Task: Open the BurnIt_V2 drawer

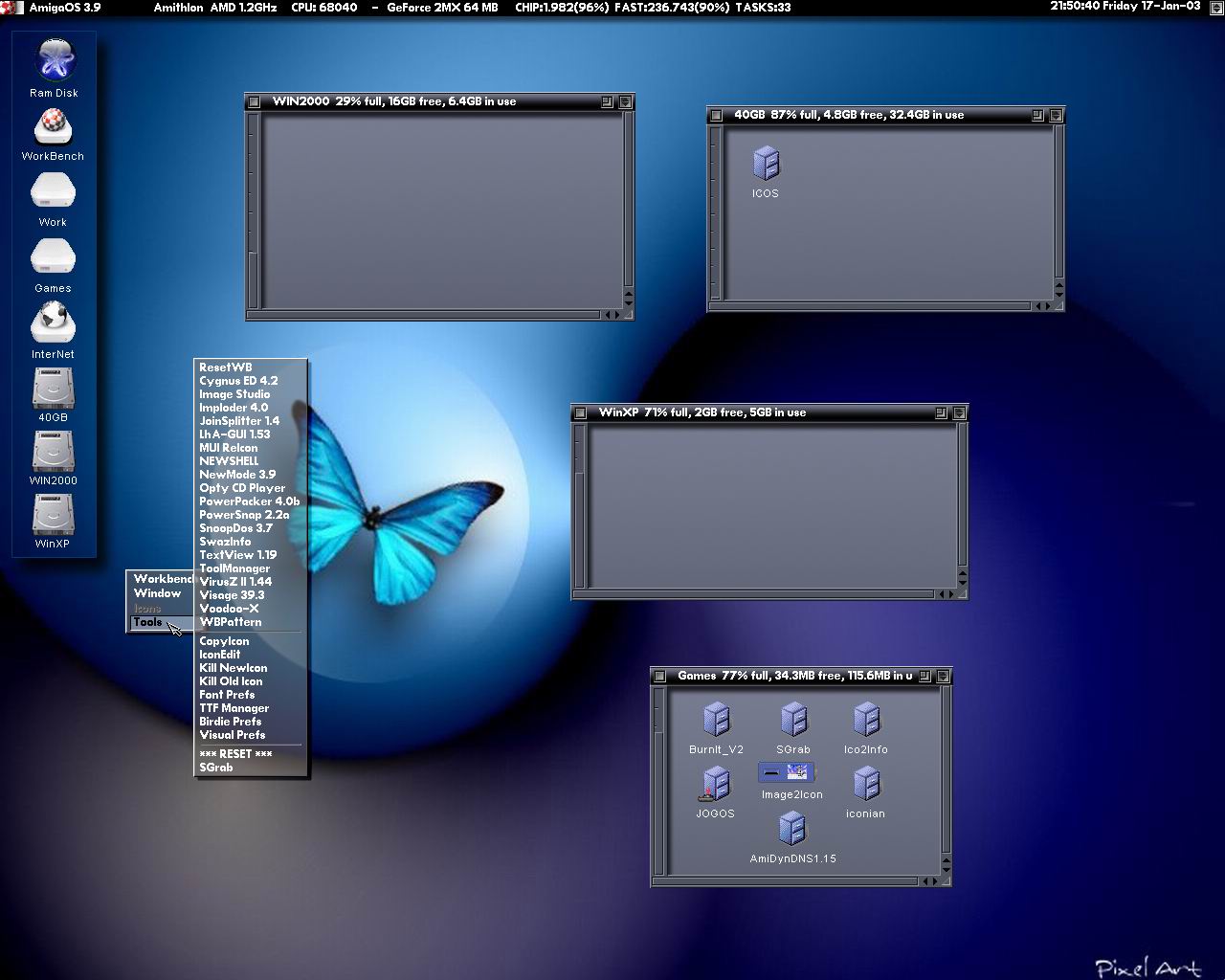Action: coord(716,721)
